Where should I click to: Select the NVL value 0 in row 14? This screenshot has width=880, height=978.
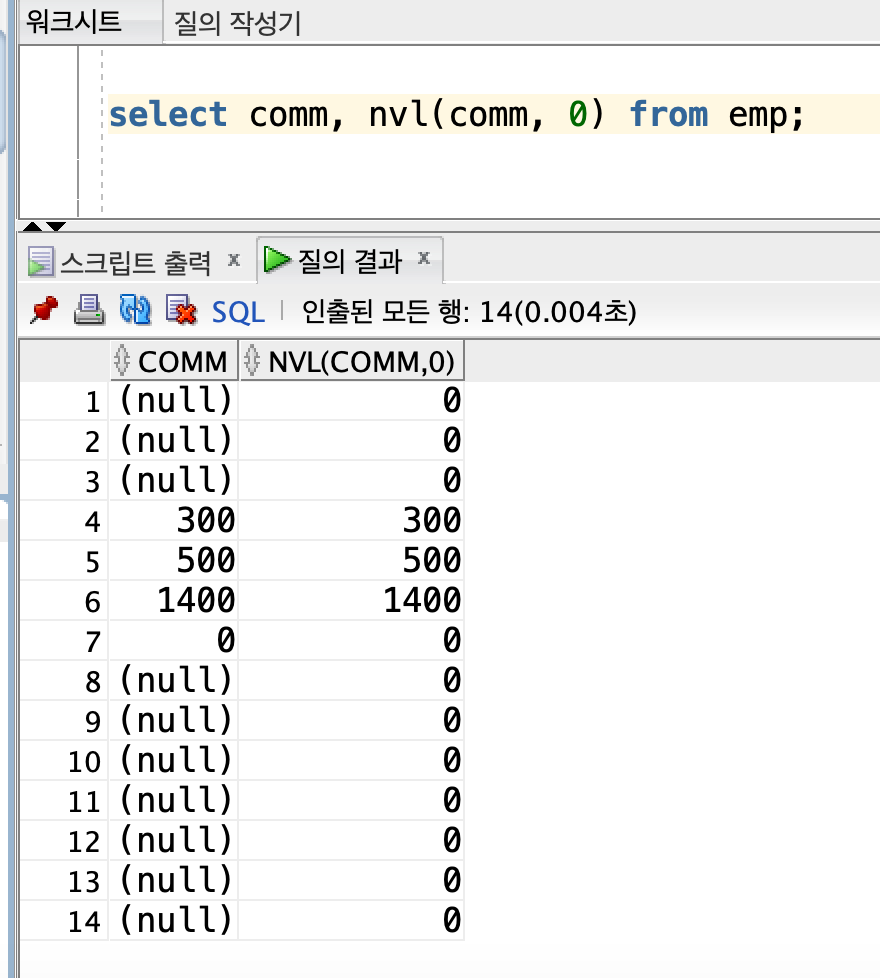352,920
